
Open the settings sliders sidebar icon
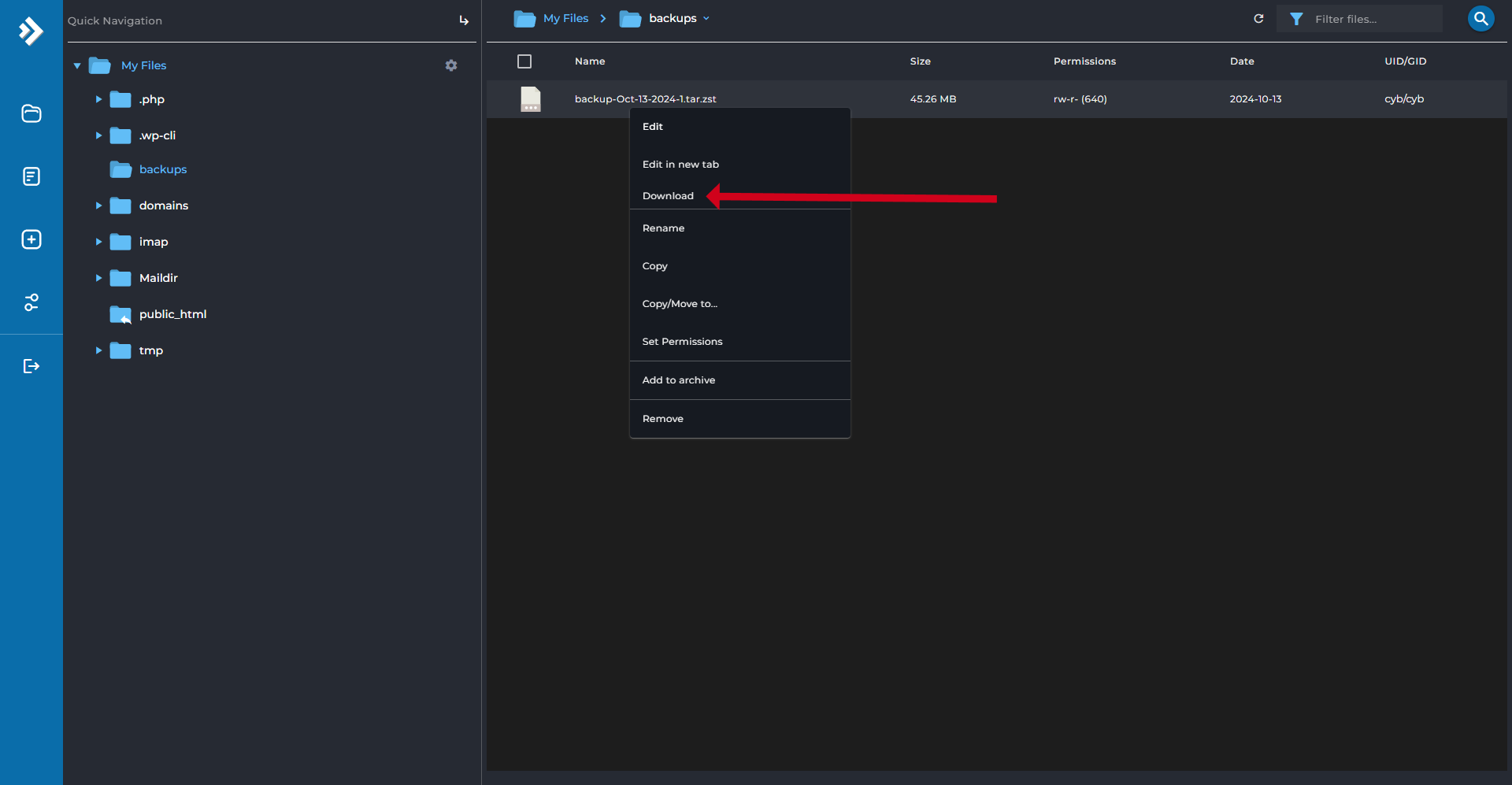click(31, 302)
